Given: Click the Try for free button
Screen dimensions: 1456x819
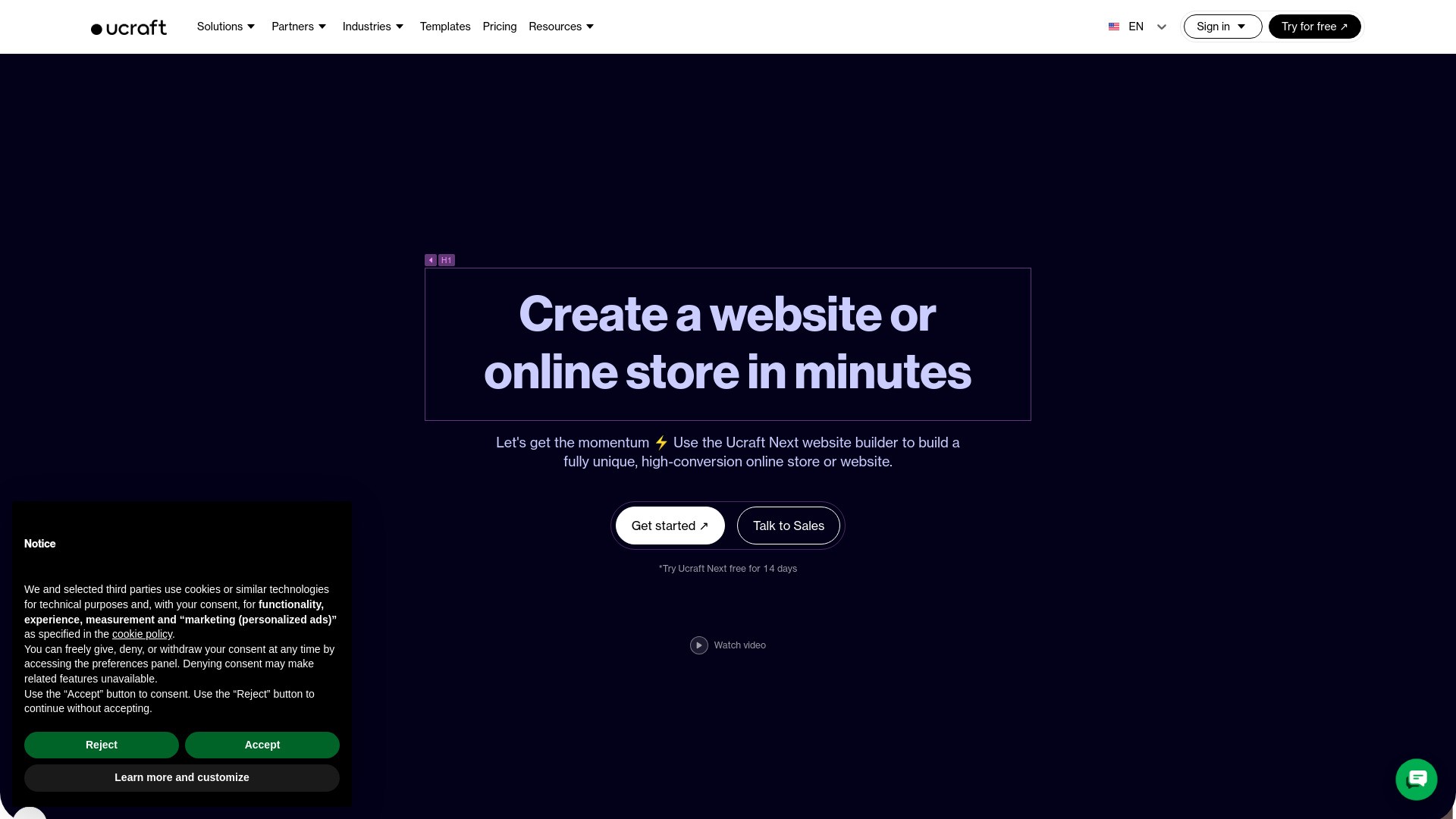Looking at the screenshot, I should pyautogui.click(x=1315, y=27).
